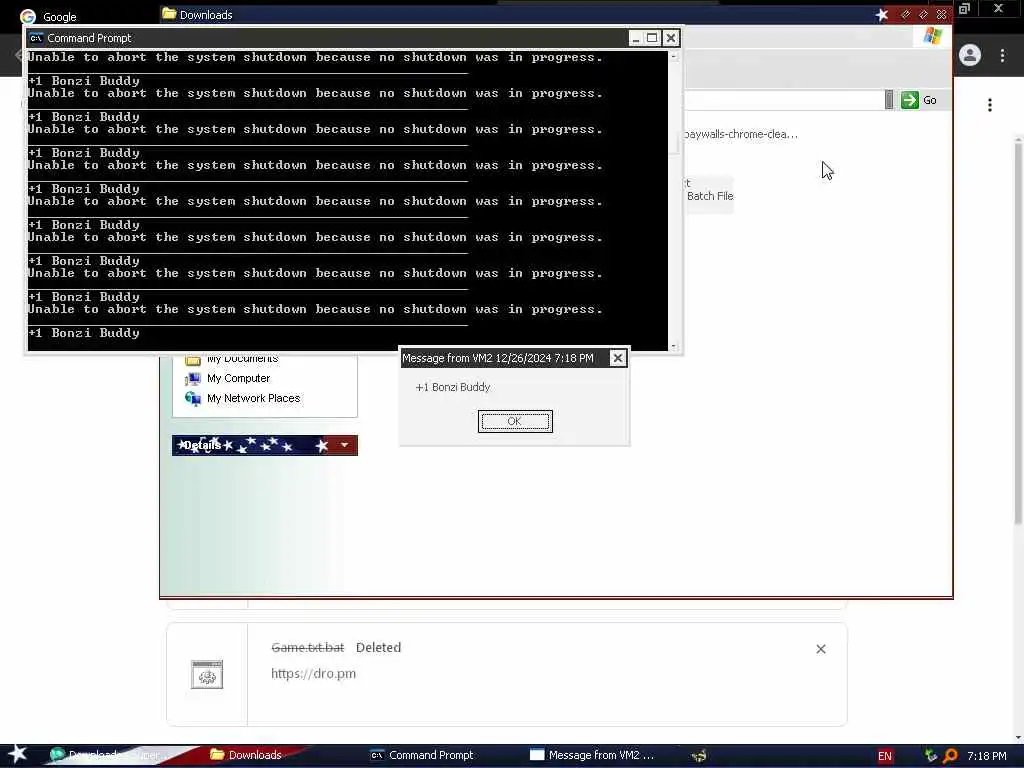
Task: Click the star icon in Downloads title bar
Action: click(882, 14)
